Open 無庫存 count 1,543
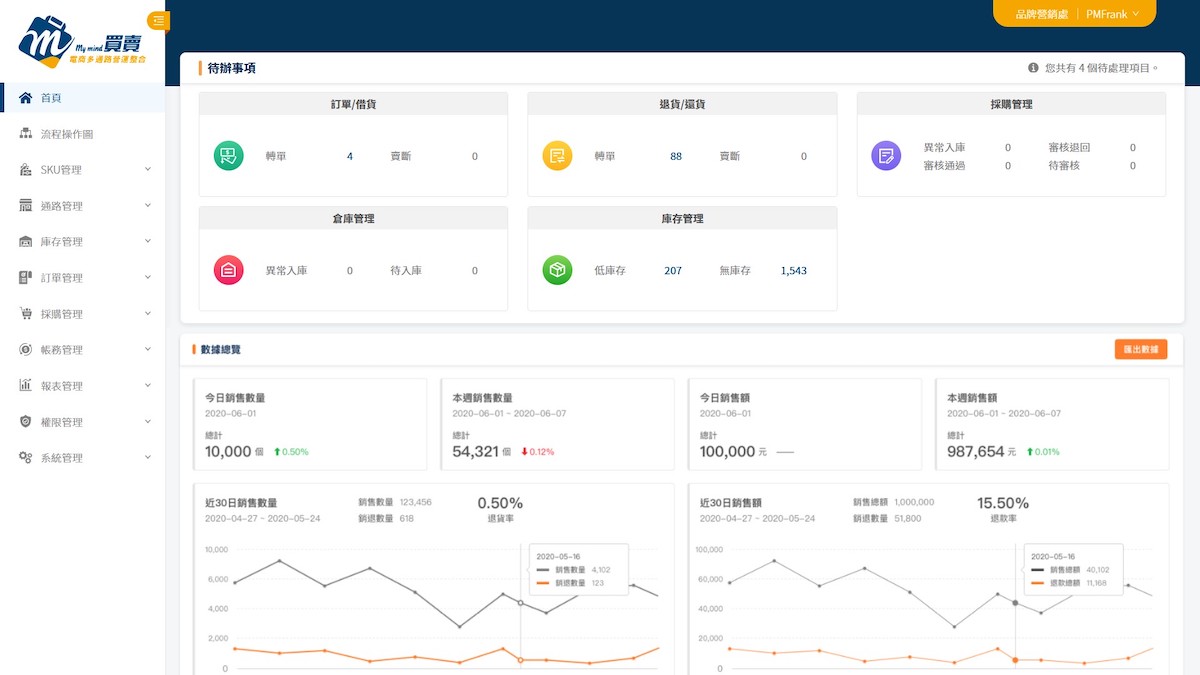1200x675 pixels. pos(793,270)
